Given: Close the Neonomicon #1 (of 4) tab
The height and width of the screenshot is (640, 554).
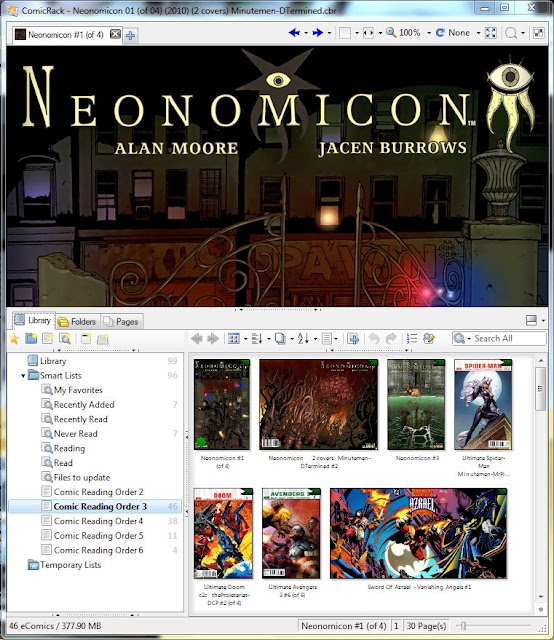Looking at the screenshot, I should click(116, 34).
